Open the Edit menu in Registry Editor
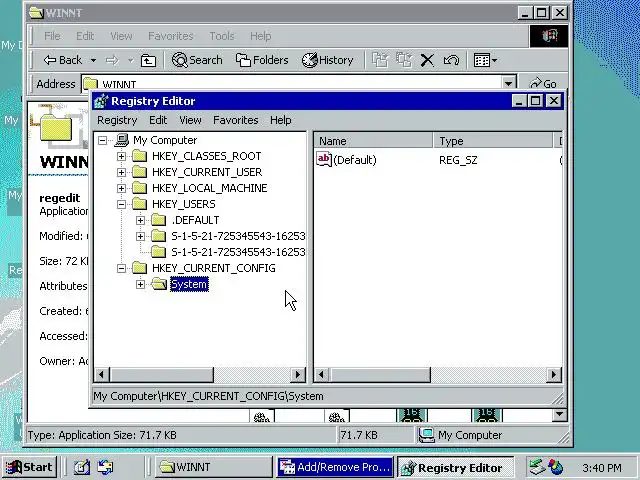640x480 pixels. point(158,120)
